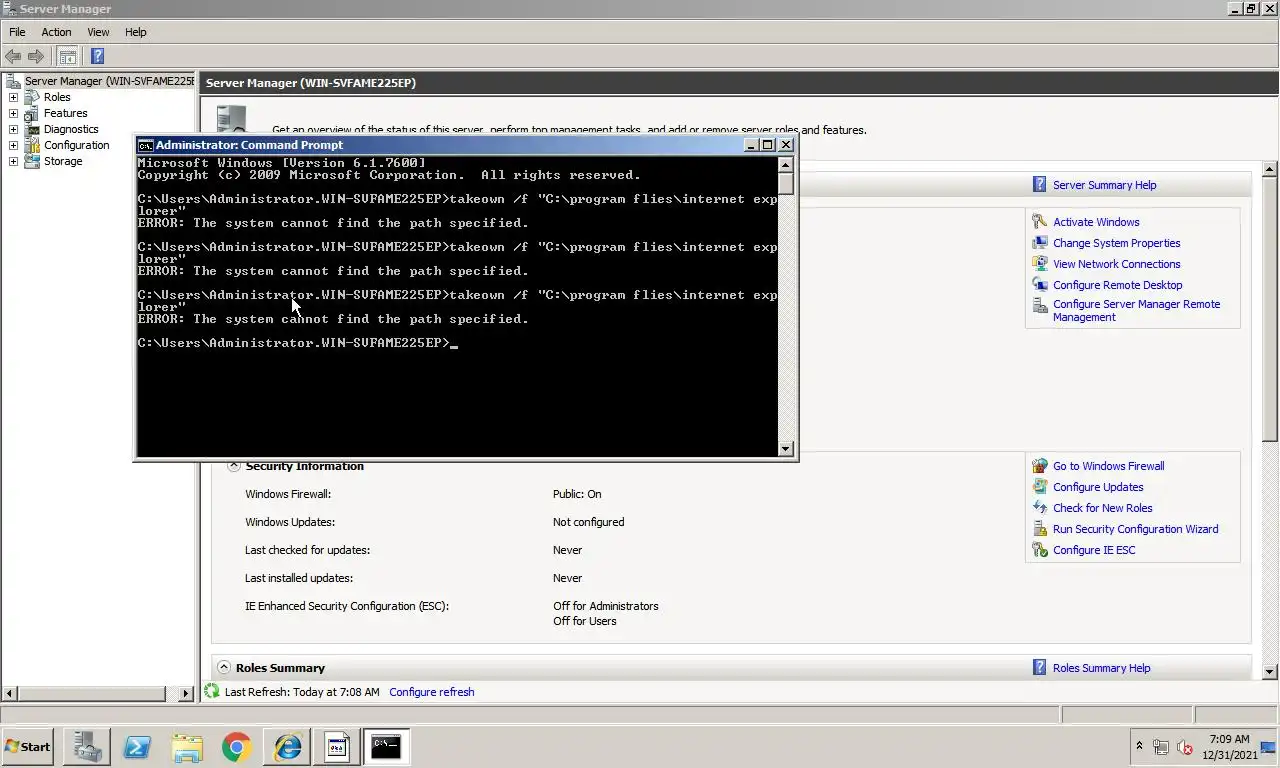This screenshot has height=768, width=1280.
Task: Expand the Roles tree node
Action: click(13, 97)
